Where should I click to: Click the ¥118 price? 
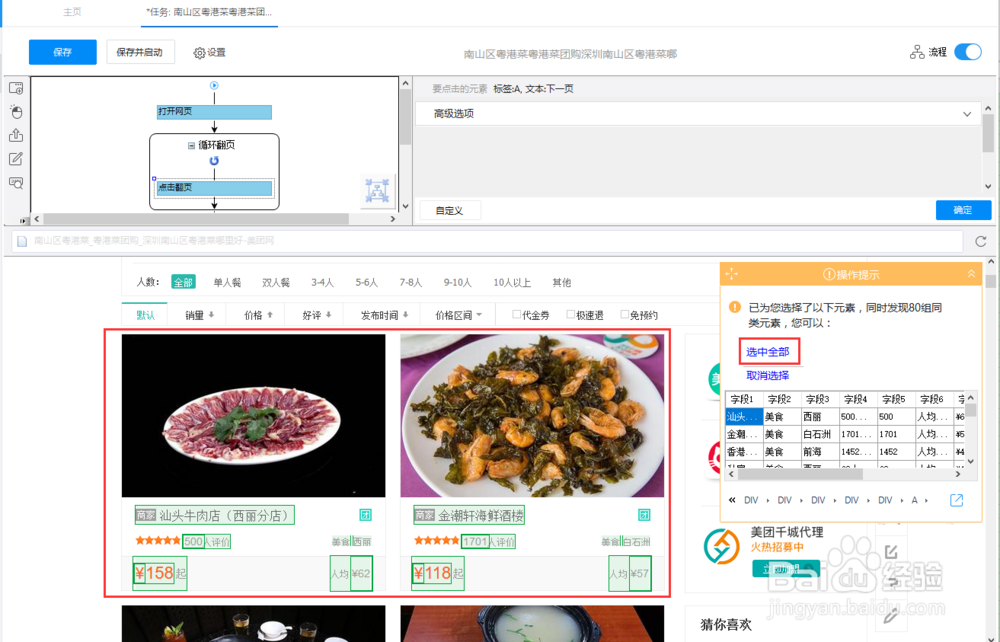432,573
